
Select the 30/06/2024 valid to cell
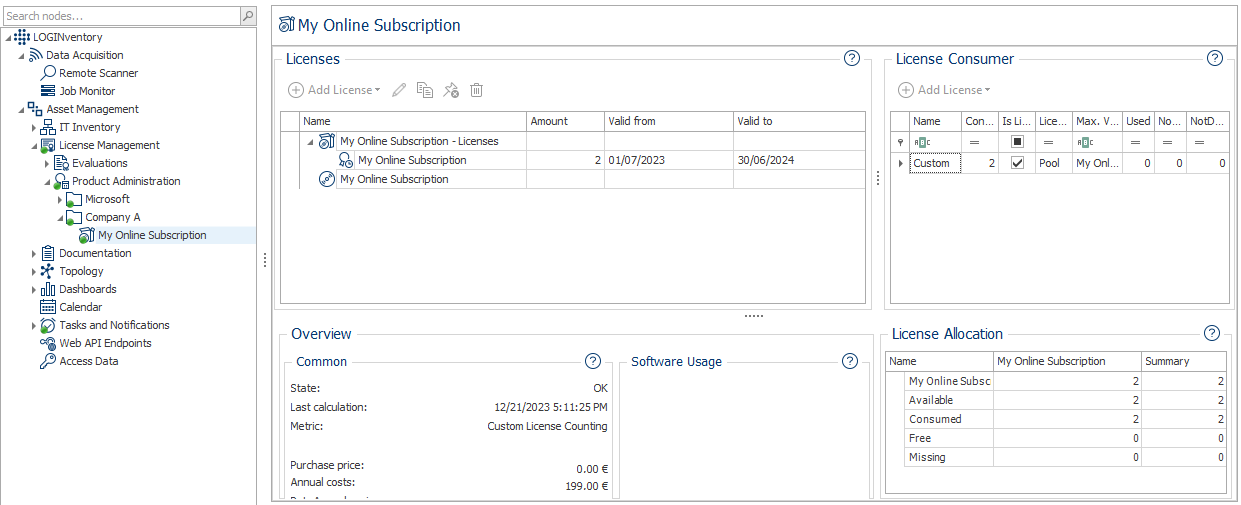[x=799, y=160]
